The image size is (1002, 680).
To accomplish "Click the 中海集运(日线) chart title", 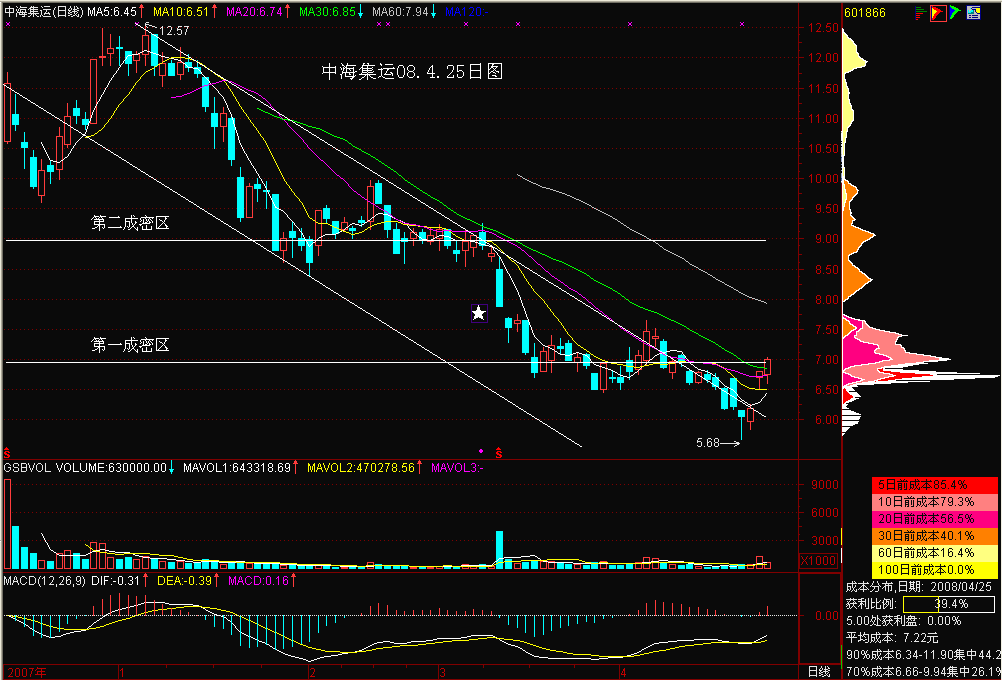I will [43, 11].
